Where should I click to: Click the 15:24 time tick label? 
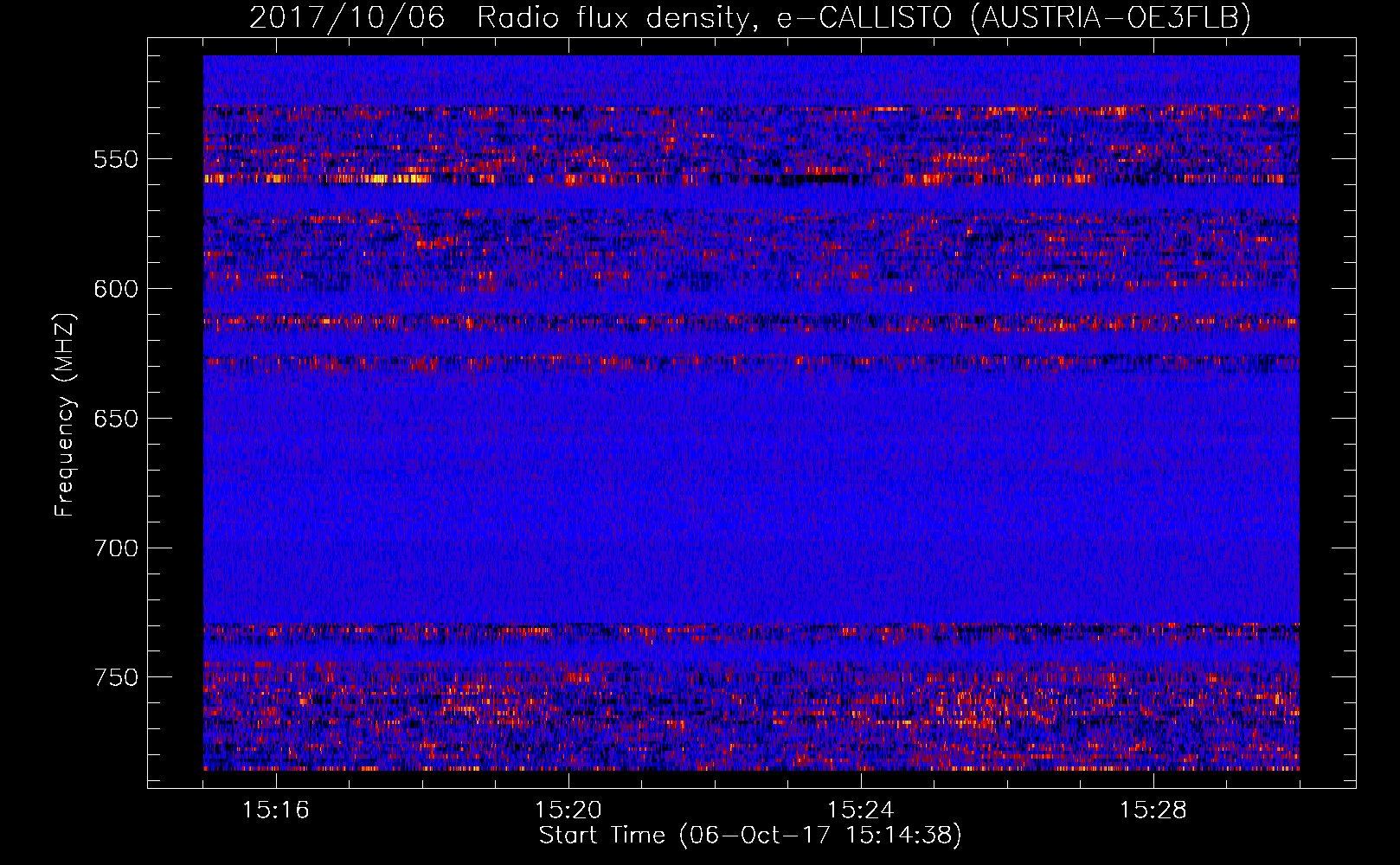pos(861,811)
